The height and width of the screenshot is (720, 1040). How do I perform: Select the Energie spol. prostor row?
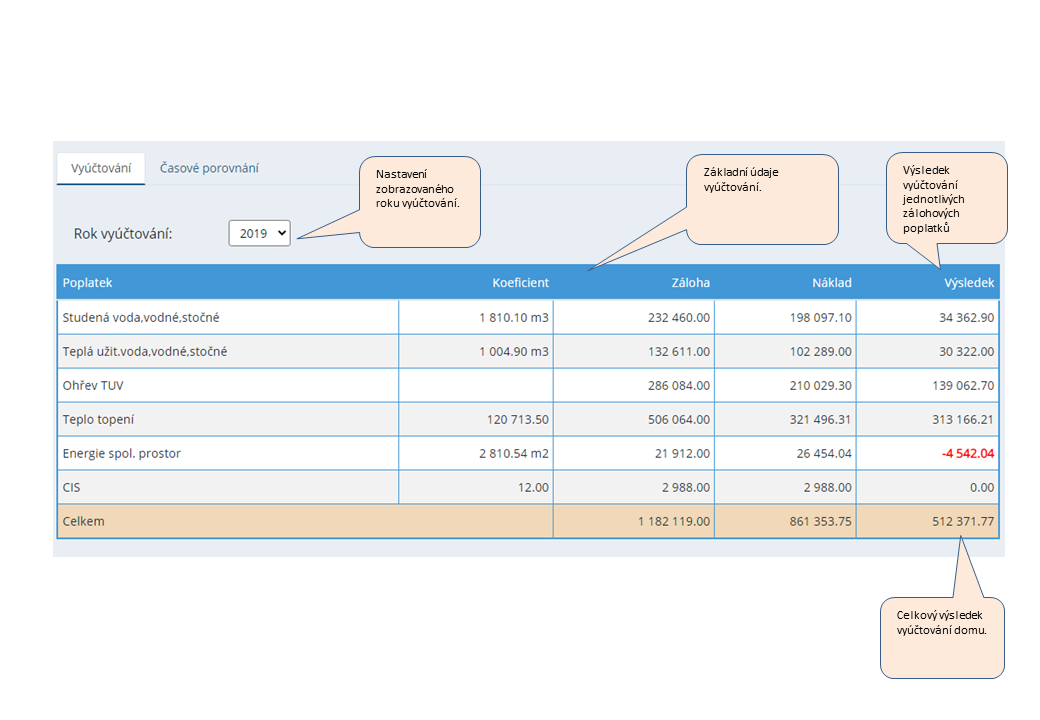pyautogui.click(x=122, y=454)
